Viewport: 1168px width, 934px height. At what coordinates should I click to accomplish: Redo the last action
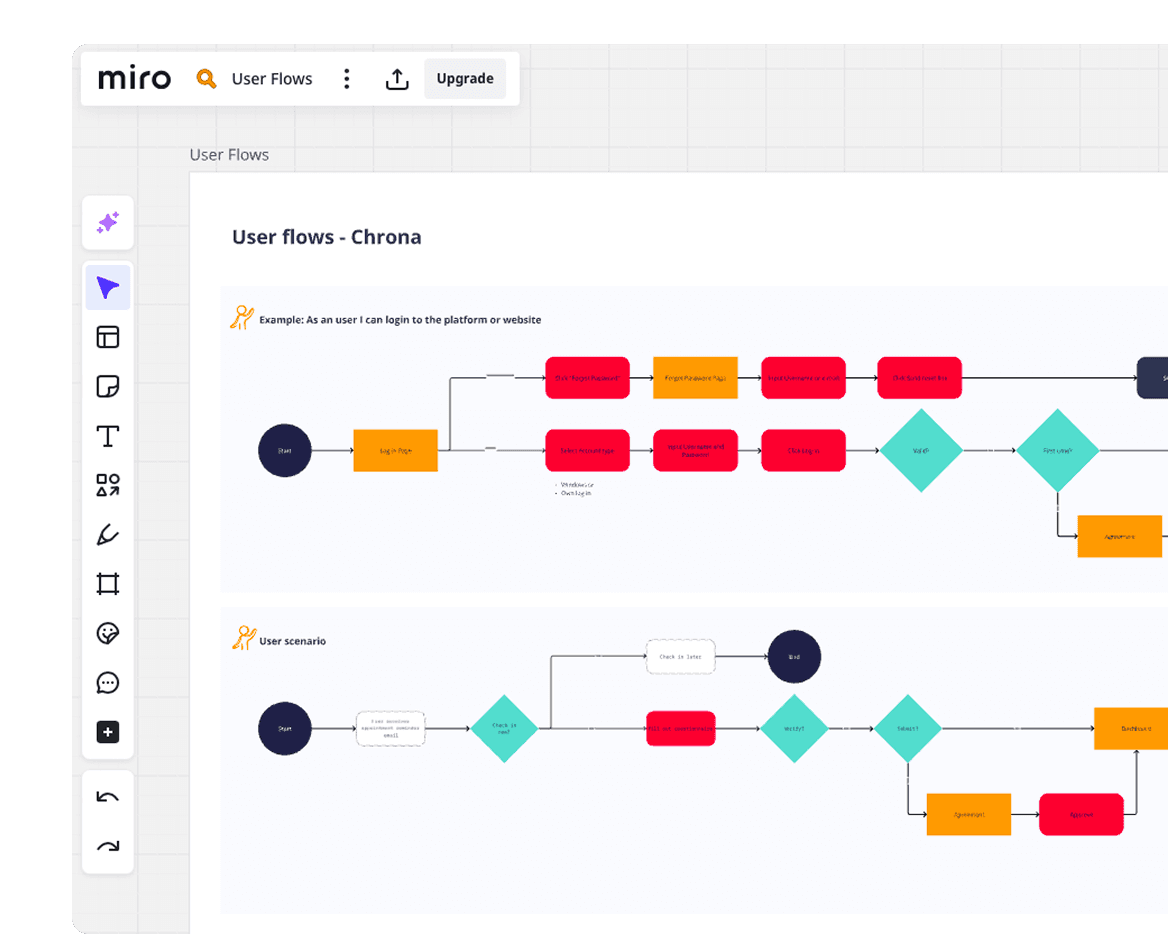[x=108, y=847]
